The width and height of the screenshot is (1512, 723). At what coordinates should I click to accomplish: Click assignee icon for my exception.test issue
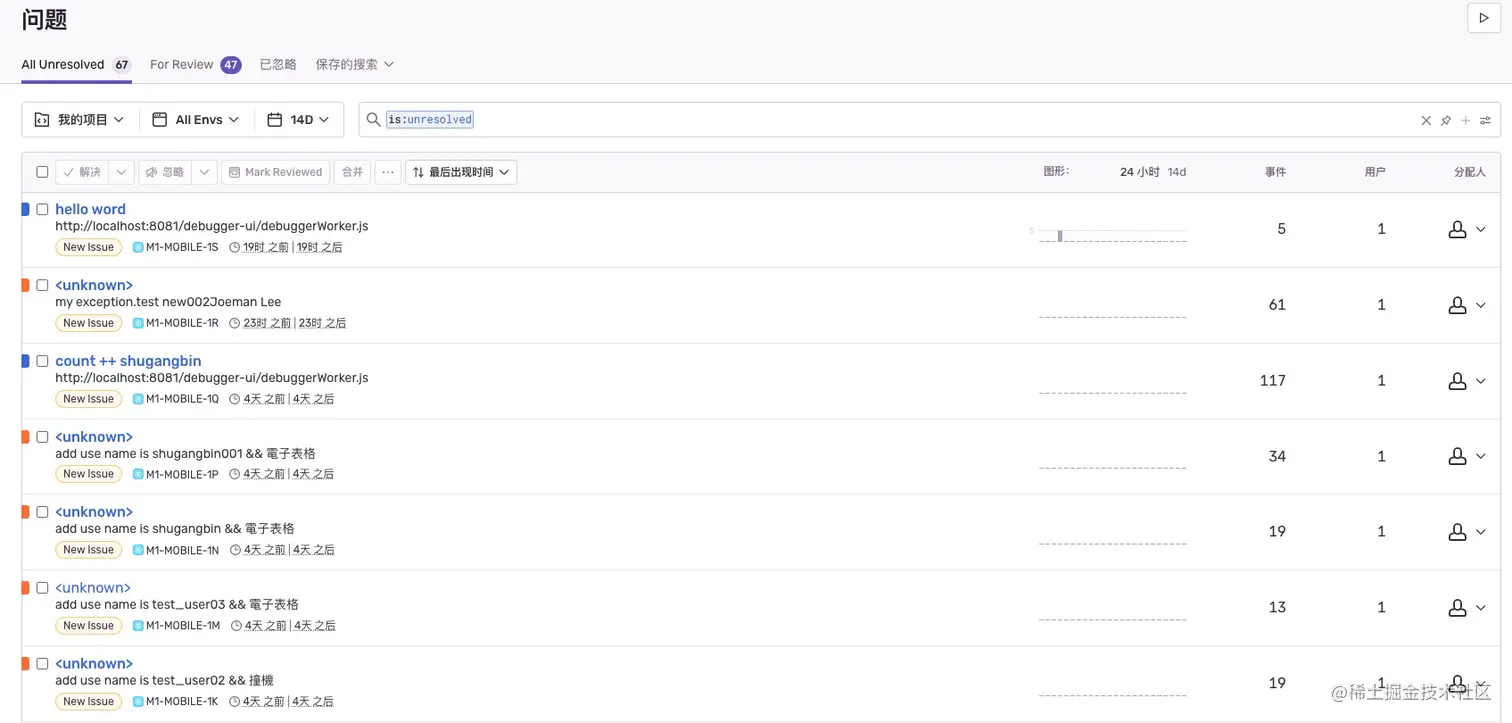coord(1457,305)
